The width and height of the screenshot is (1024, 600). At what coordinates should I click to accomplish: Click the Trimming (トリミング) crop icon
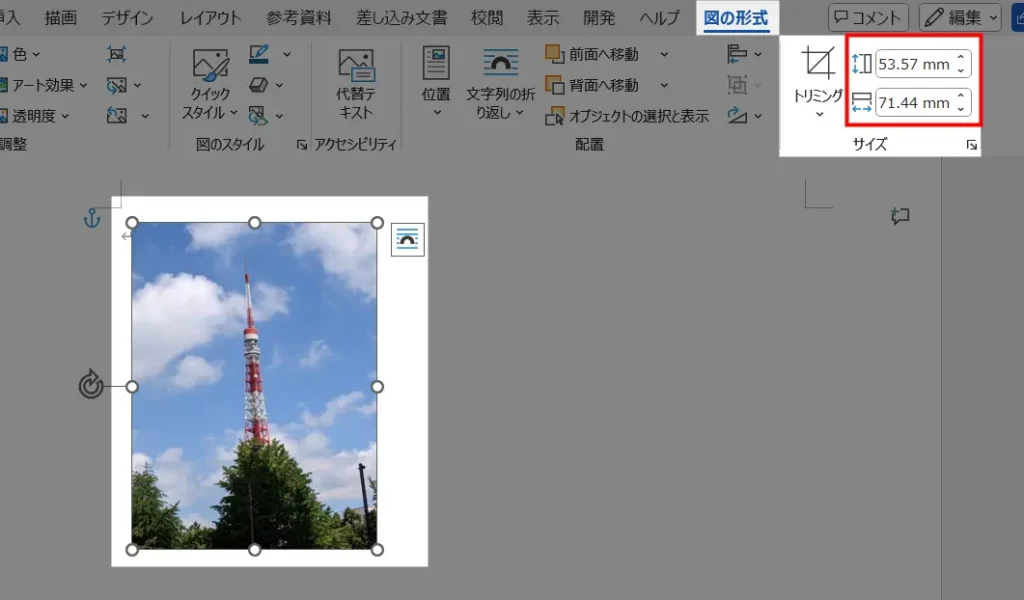tap(818, 66)
